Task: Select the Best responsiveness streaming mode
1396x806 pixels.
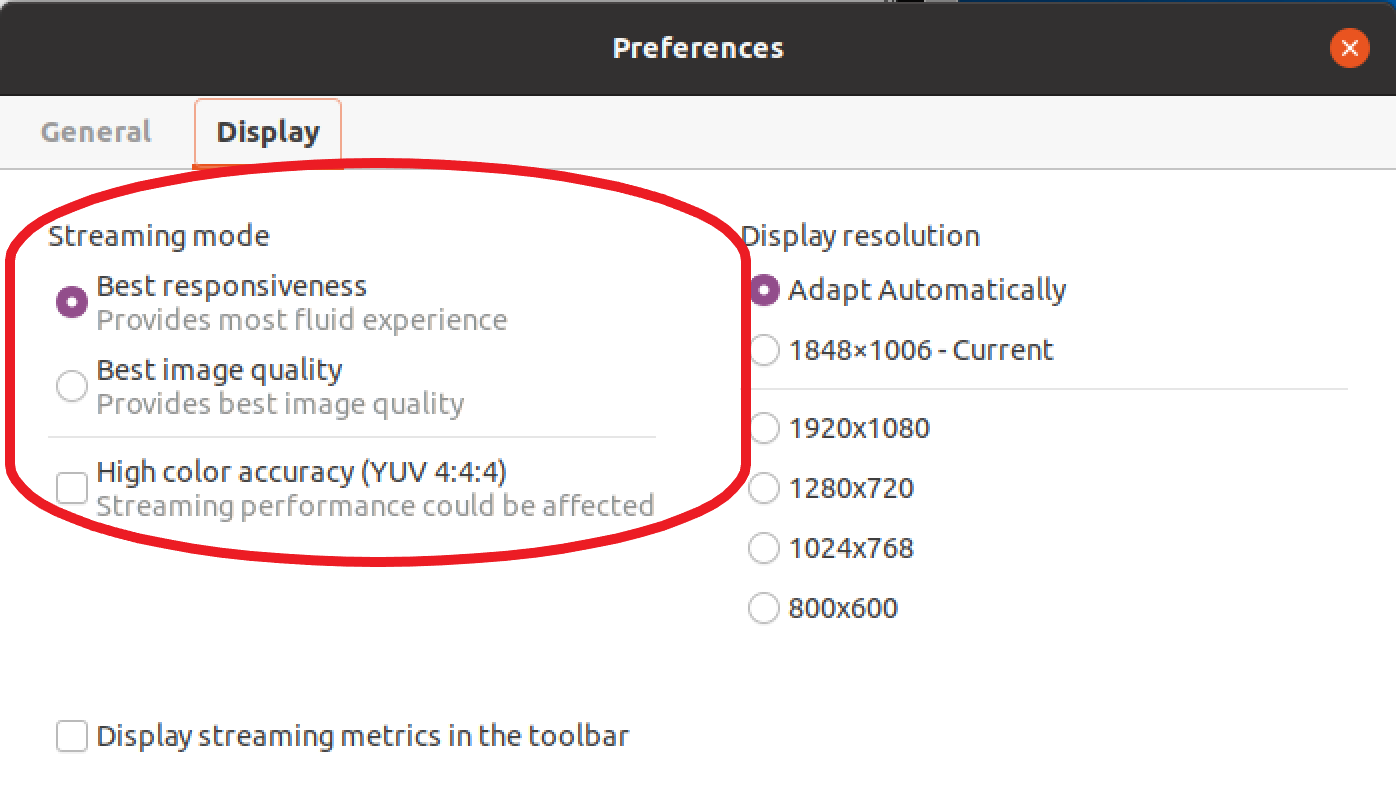Action: pyautogui.click(x=71, y=300)
